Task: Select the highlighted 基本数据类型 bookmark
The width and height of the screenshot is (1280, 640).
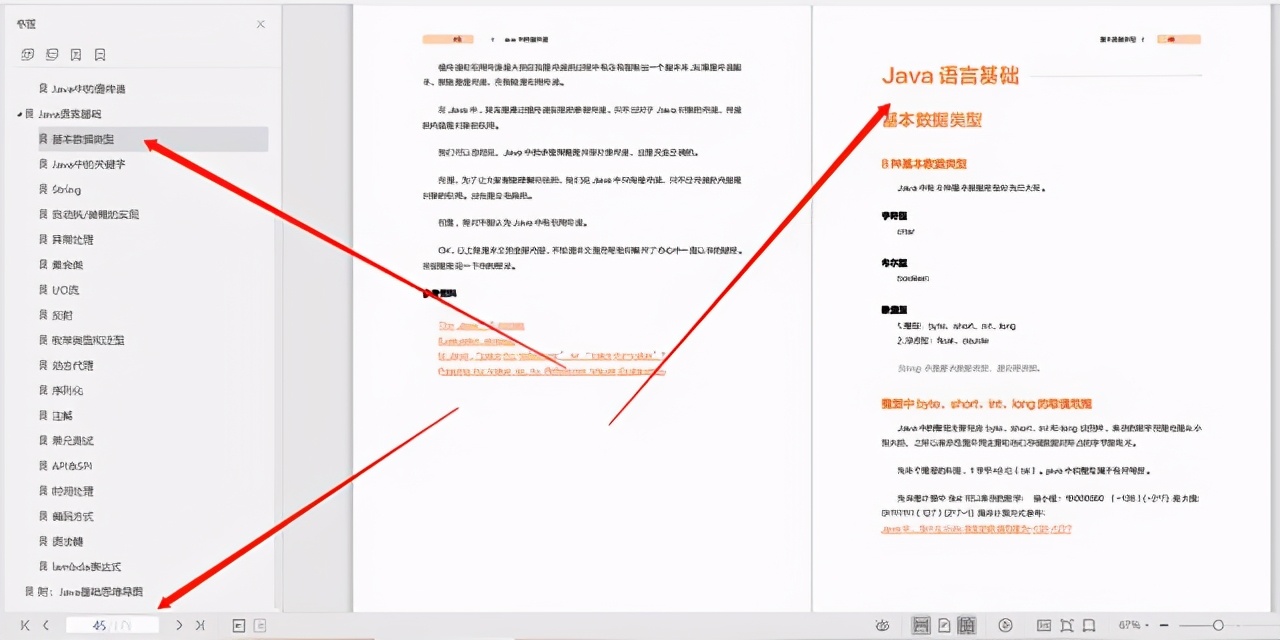Action: click(x=152, y=139)
